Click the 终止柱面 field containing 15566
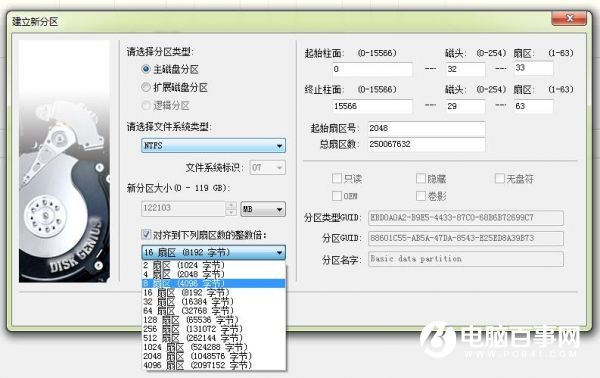This screenshot has width=600, height=378. pos(372,106)
